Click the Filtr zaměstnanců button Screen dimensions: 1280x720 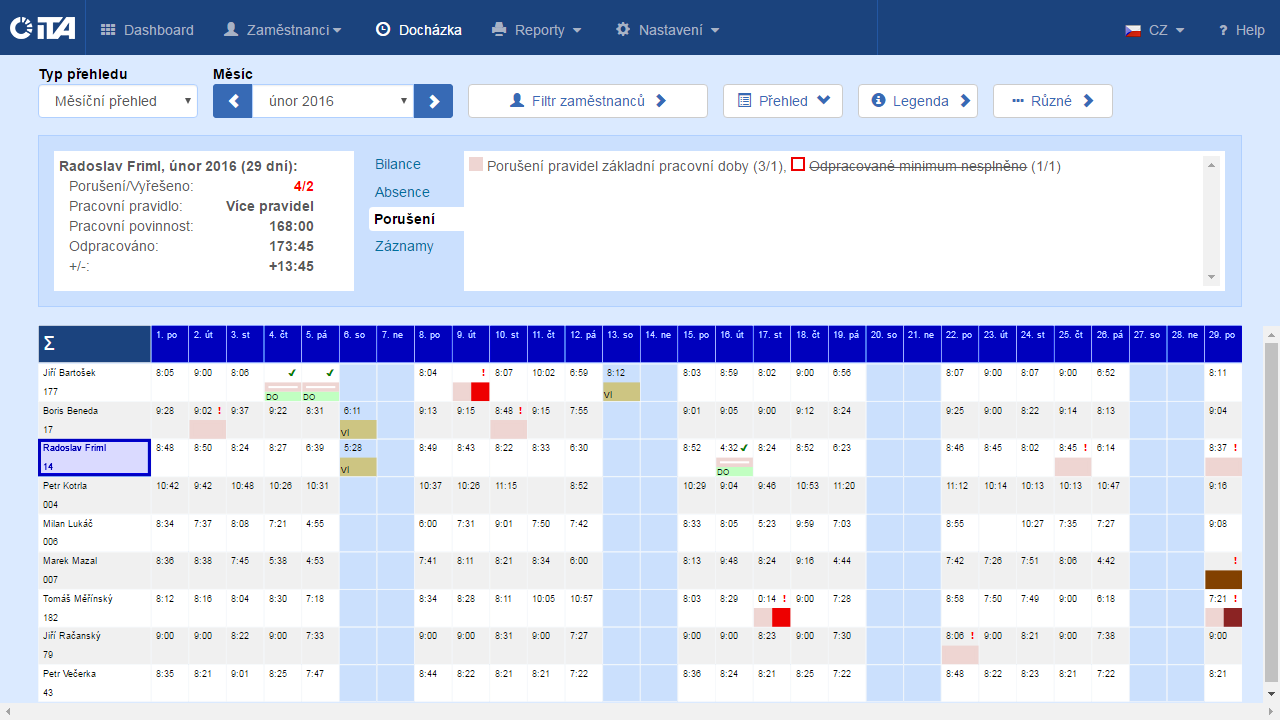(588, 101)
